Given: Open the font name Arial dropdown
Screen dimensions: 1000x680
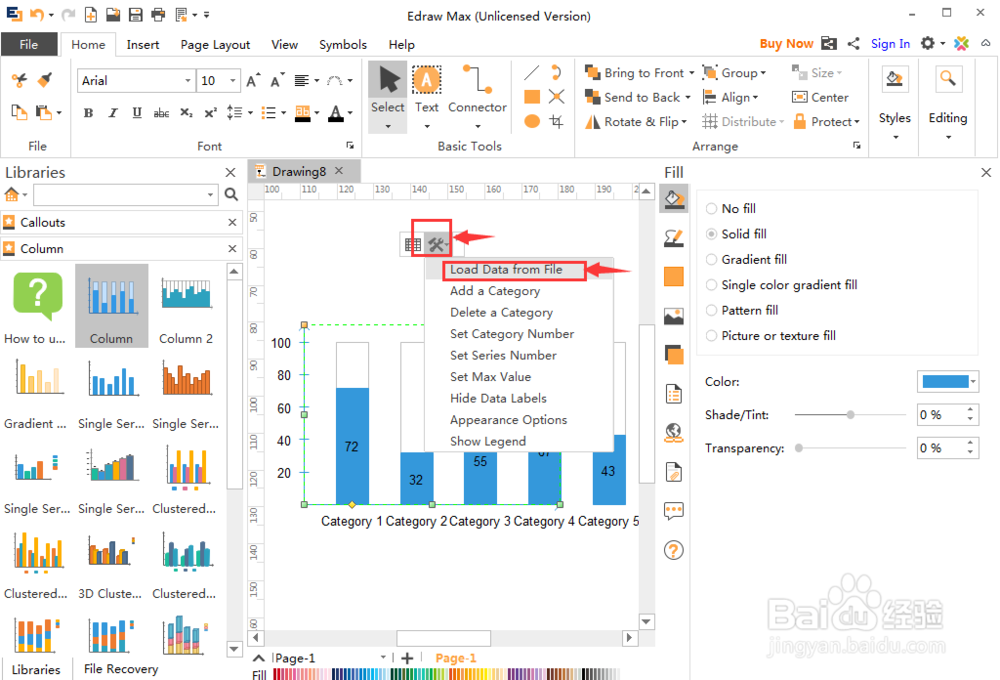Looking at the screenshot, I should click(x=188, y=80).
